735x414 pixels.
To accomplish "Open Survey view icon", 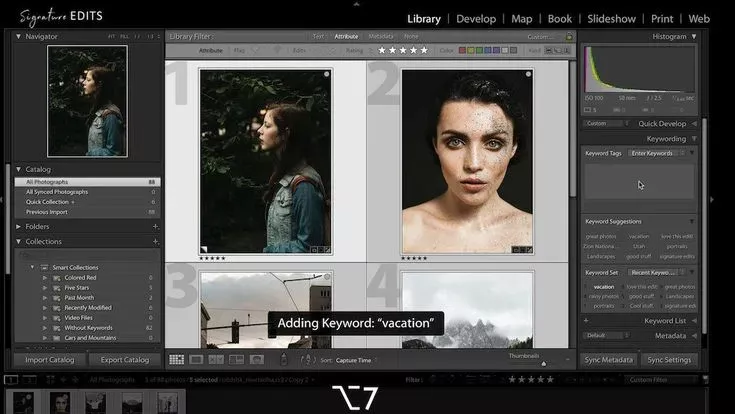I will pyautogui.click(x=236, y=360).
